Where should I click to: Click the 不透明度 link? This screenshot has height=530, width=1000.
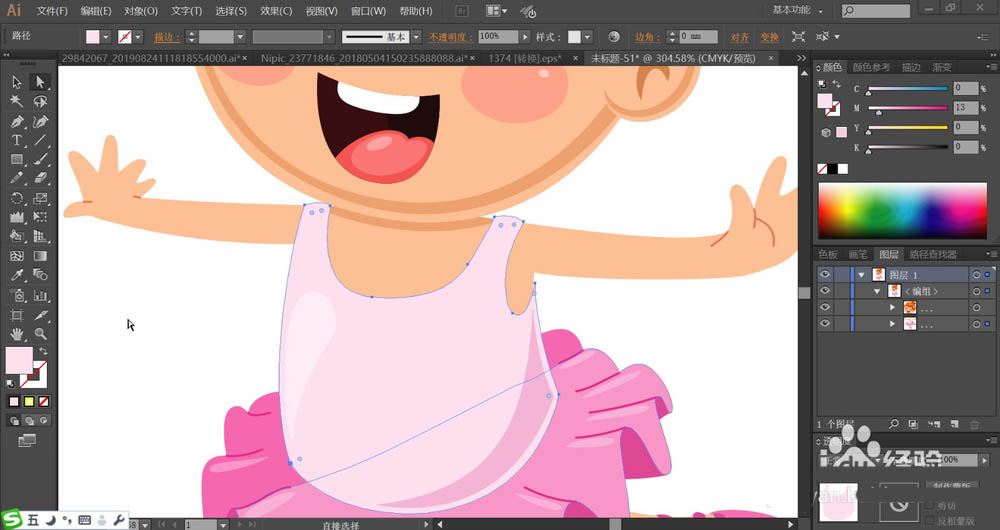tap(450, 38)
